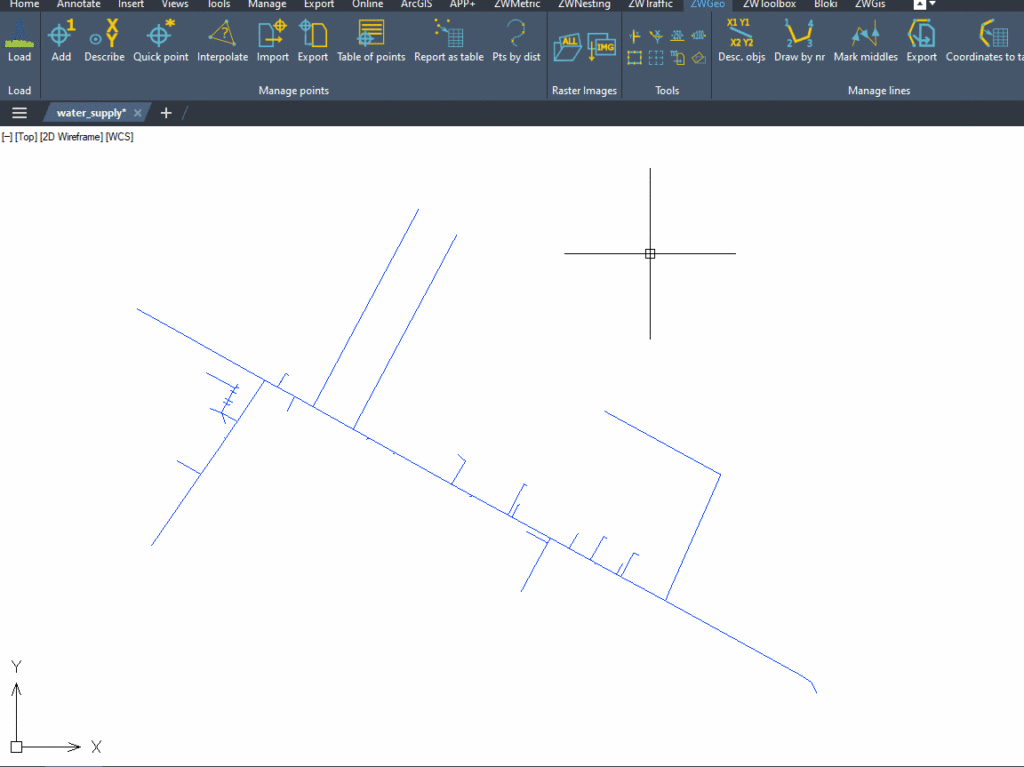
Task: Open the Coordinates to table tool
Action: coord(984,41)
